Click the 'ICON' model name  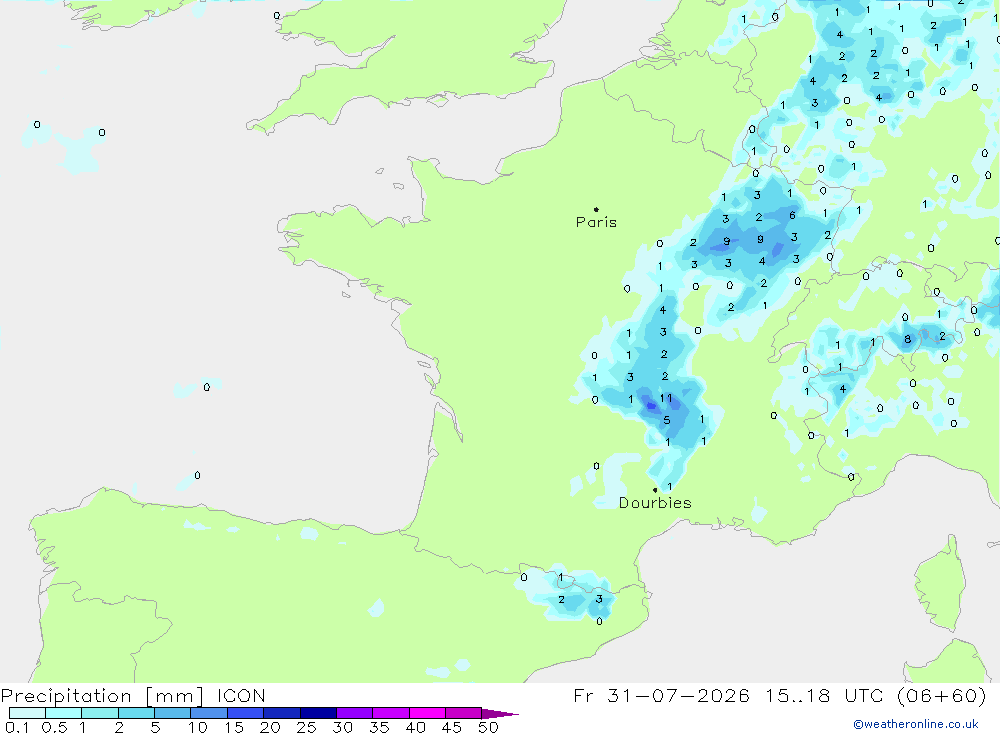[x=241, y=695]
